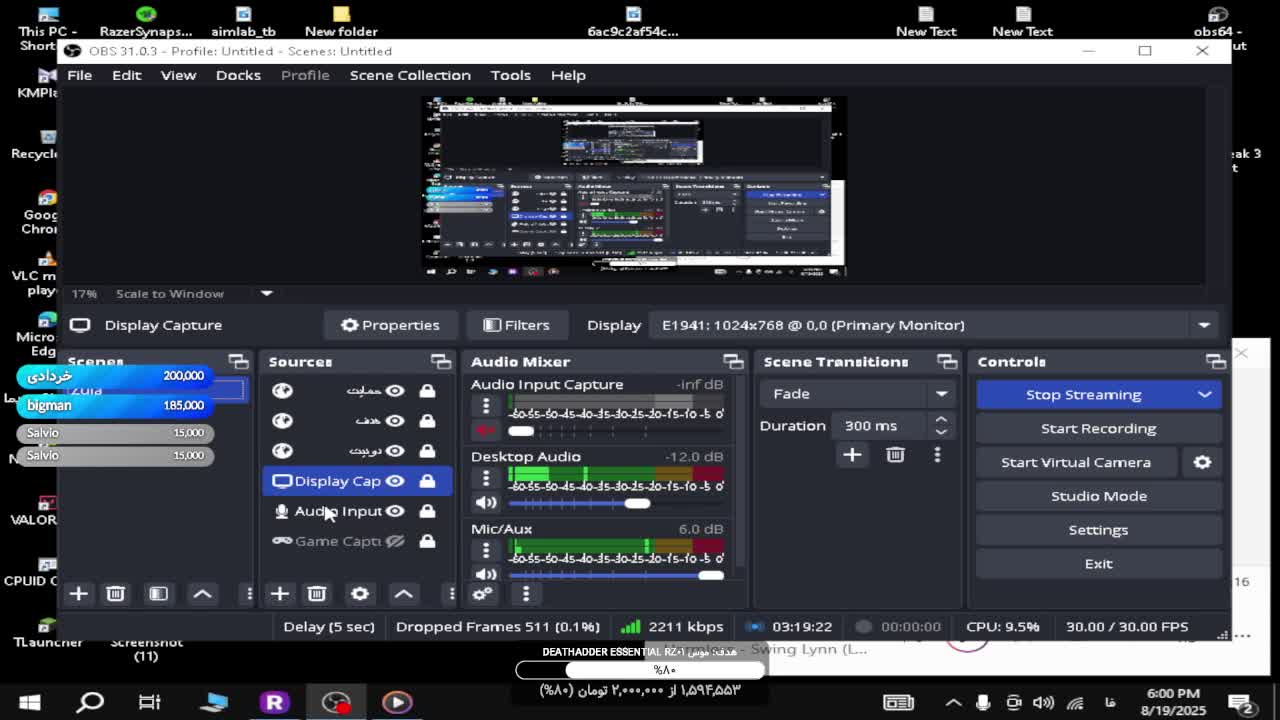Viewport: 1280px width, 720px height.
Task: Add a transition with plus icon
Action: (852, 455)
